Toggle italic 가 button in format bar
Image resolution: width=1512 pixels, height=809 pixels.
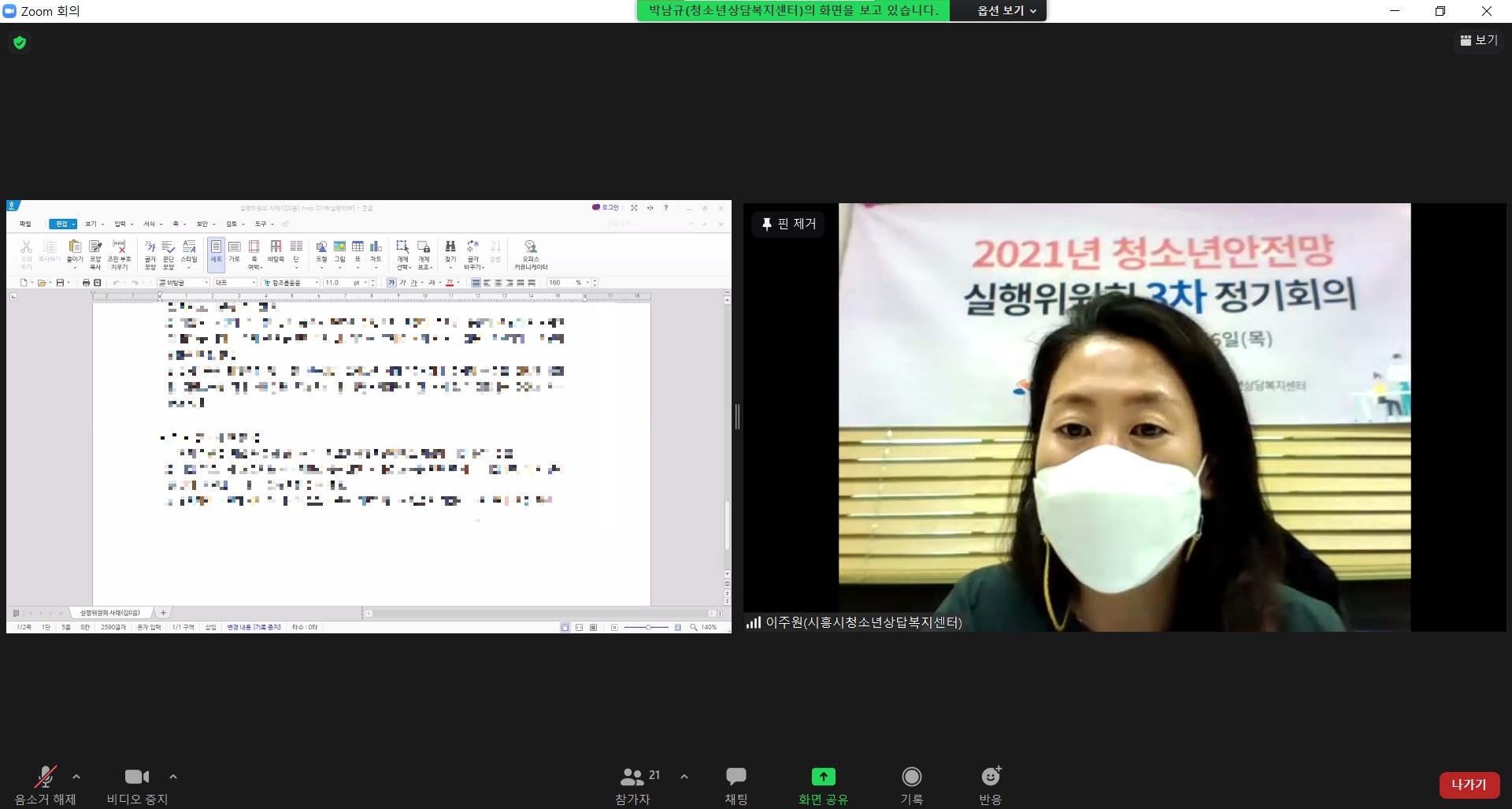402,283
